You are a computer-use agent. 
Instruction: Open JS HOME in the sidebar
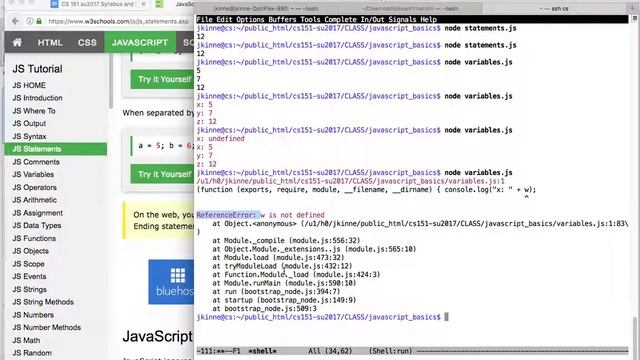pos(29,85)
